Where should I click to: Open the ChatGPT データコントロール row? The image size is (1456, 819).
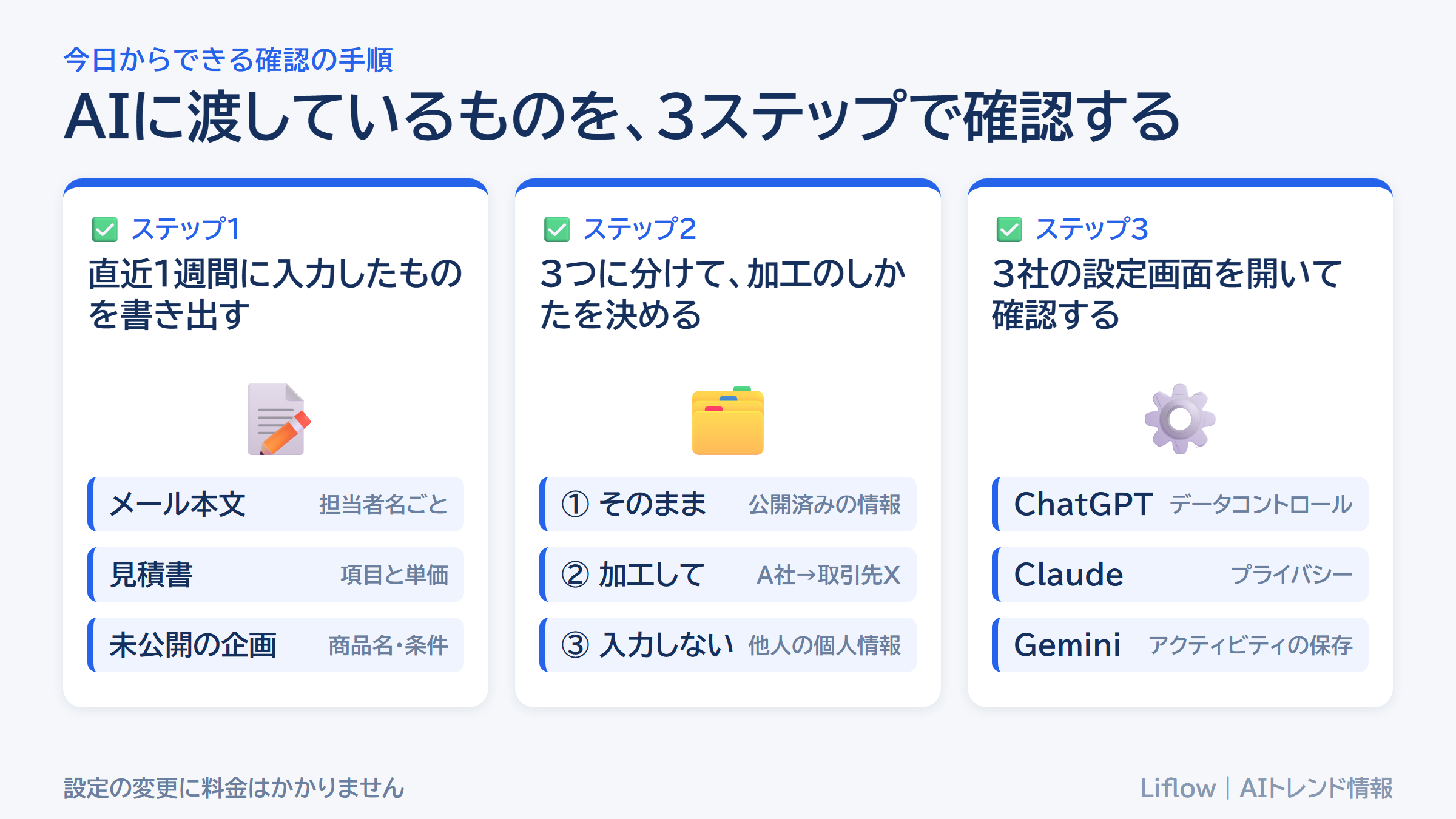(x=1180, y=504)
